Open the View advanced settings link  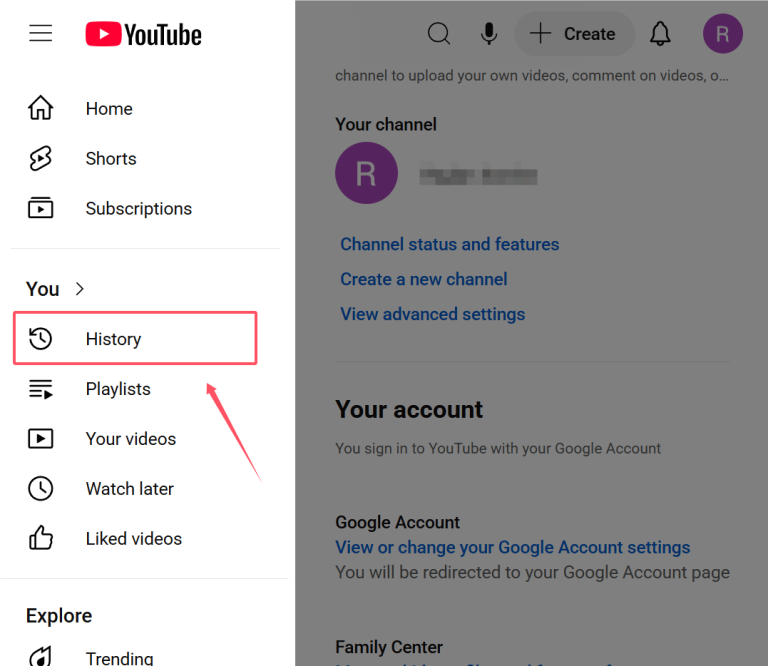(x=432, y=314)
